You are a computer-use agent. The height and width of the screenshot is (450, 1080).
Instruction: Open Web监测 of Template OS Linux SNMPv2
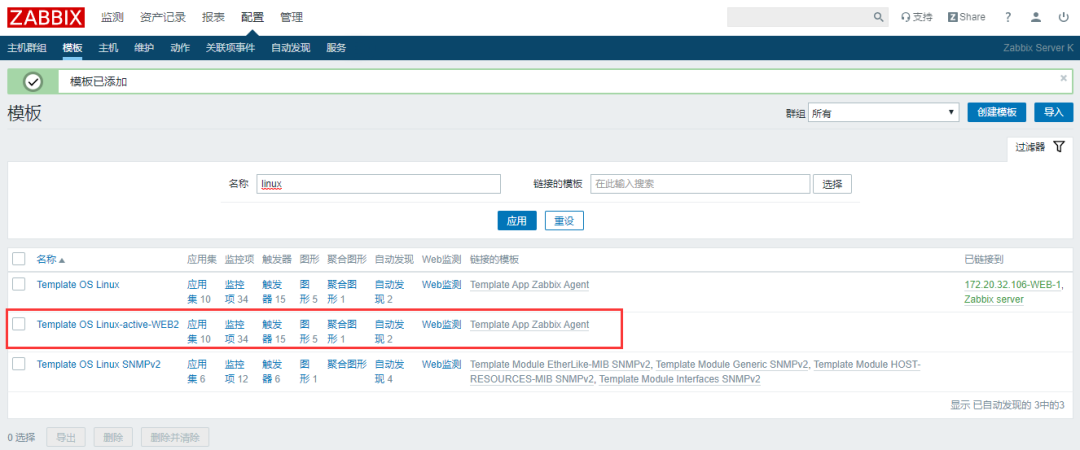point(442,364)
